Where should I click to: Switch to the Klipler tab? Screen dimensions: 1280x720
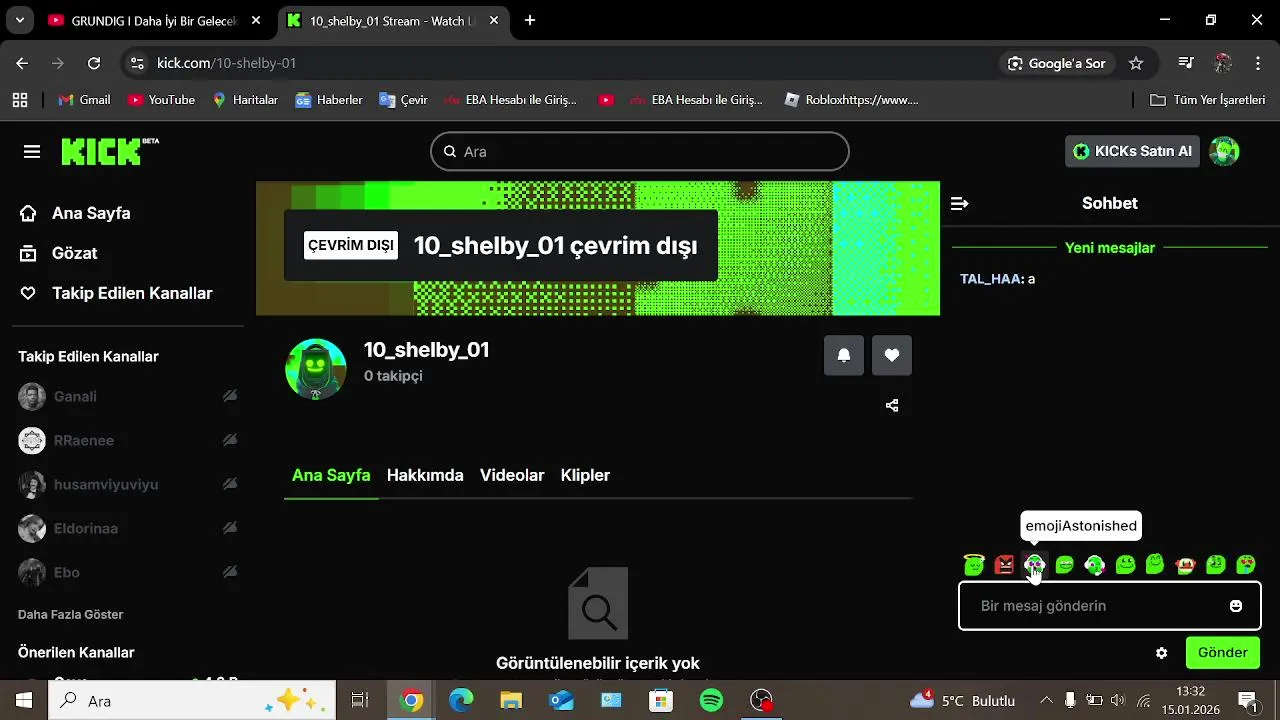coord(585,475)
